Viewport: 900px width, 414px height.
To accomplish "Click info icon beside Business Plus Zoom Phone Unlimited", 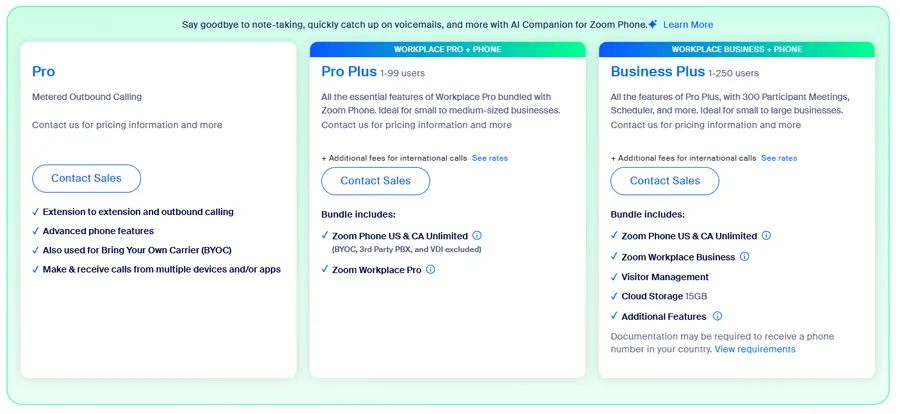I will (766, 236).
